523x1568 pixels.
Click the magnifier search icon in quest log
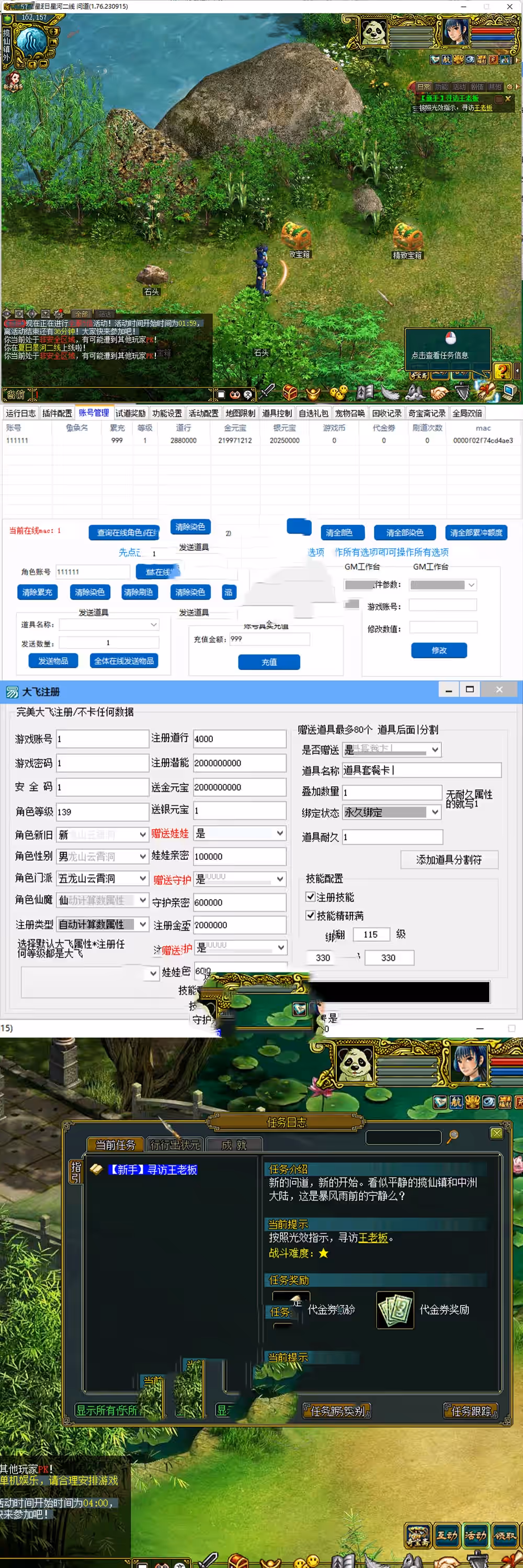452,1136
